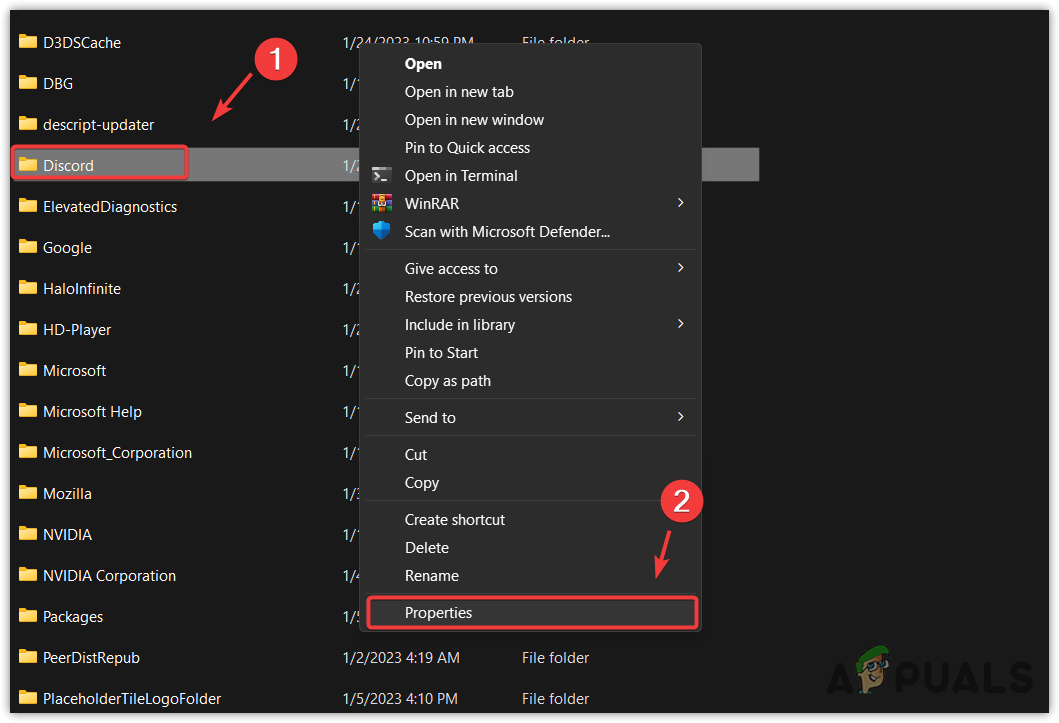Select Rename in the context menu
Image resolution: width=1059 pixels, height=723 pixels.
tap(432, 575)
